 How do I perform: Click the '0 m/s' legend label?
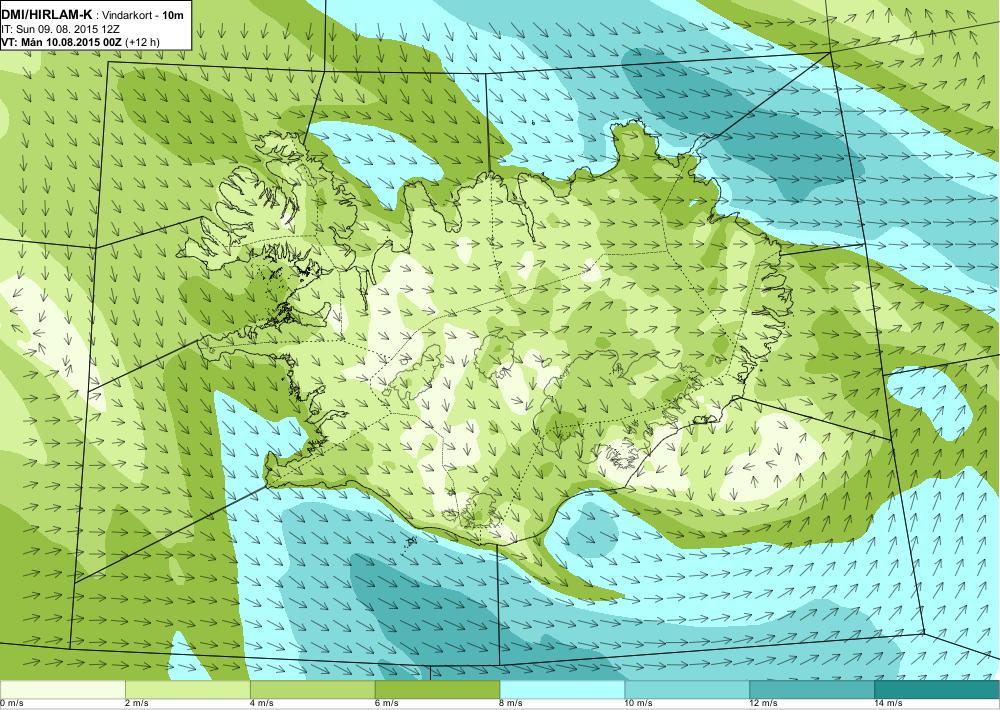tap(11, 704)
